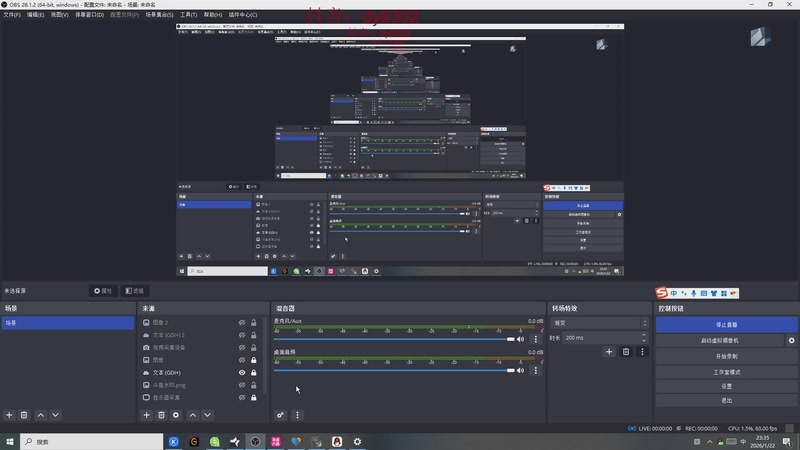Screen dimensions: 800x450
Task: Click the 启动虚拟摄像机 button
Action: (720, 340)
